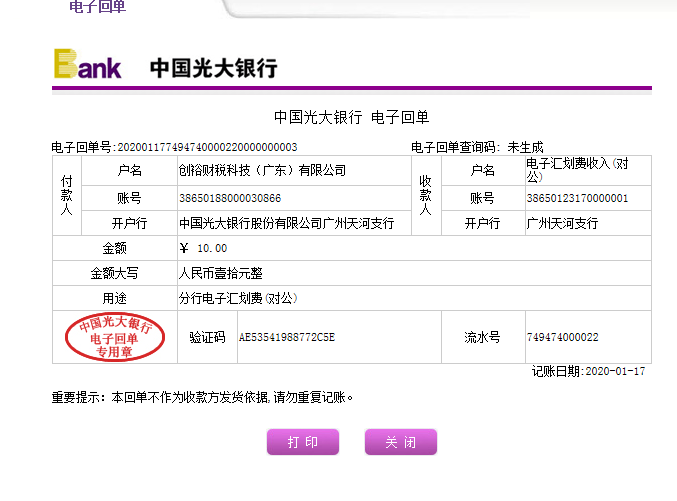Select the 电子回单 tab at top
Screen dimensions: 677x501
97,7
